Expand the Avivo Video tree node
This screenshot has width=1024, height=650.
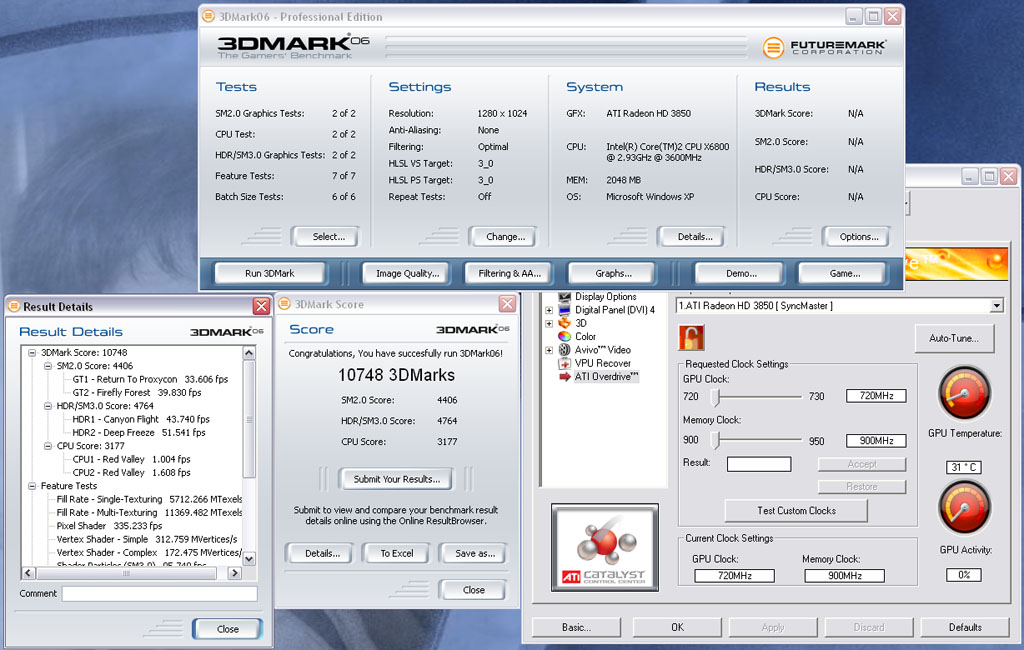tap(549, 350)
